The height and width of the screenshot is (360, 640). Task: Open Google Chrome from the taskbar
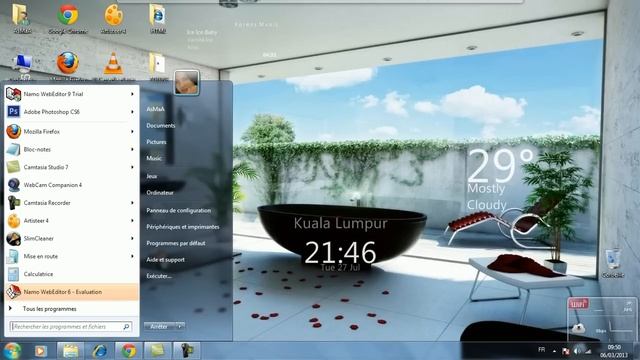[129, 351]
